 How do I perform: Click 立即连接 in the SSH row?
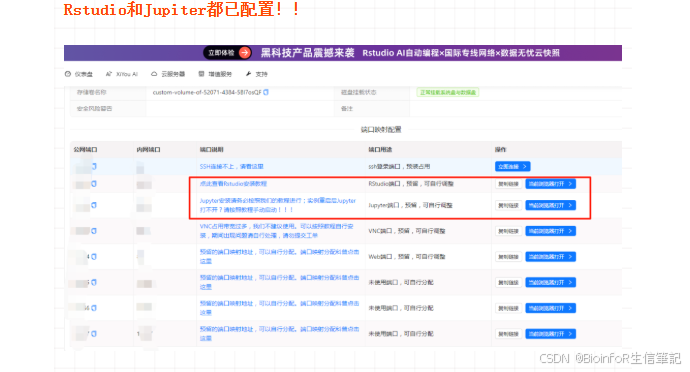pos(513,166)
